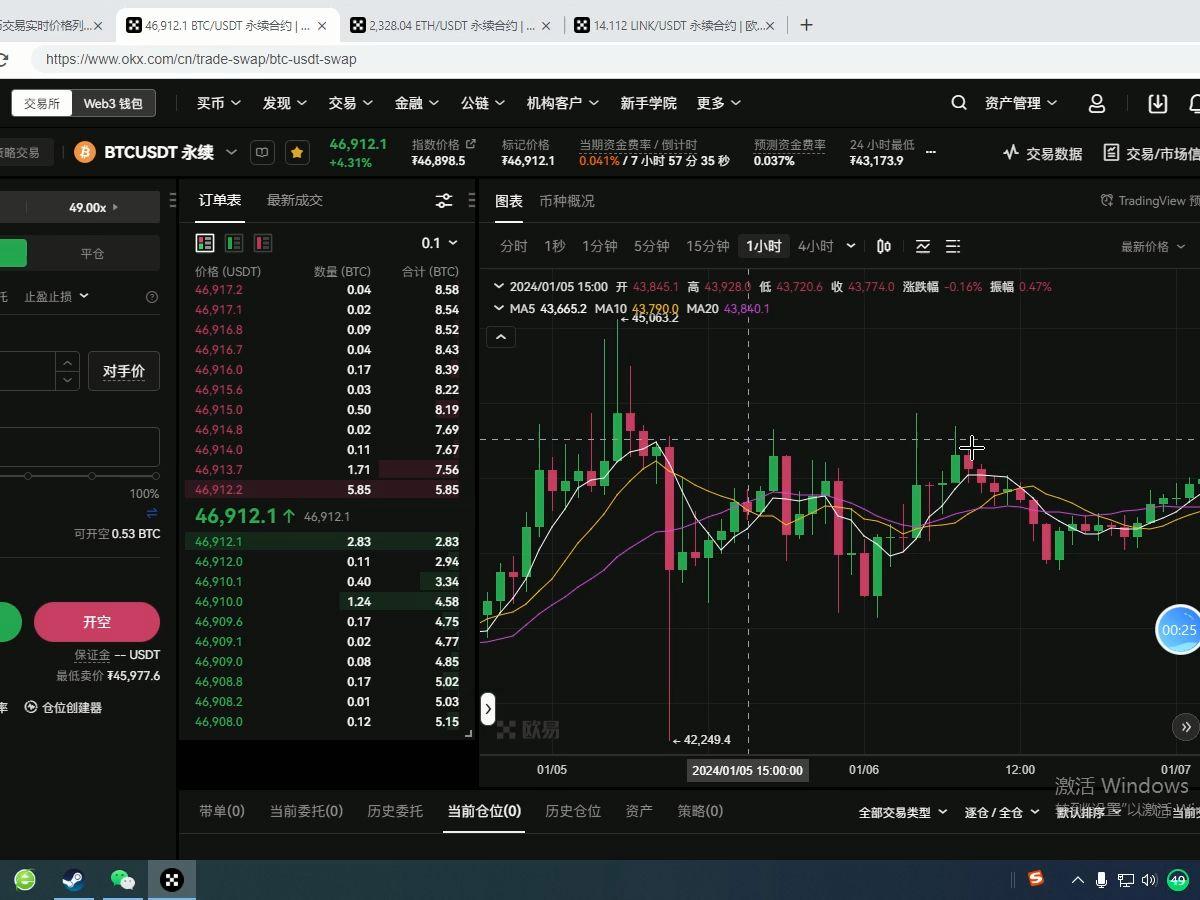Image resolution: width=1200 pixels, height=900 pixels.
Task: Show sell-orders-only order book view
Action: [263, 243]
